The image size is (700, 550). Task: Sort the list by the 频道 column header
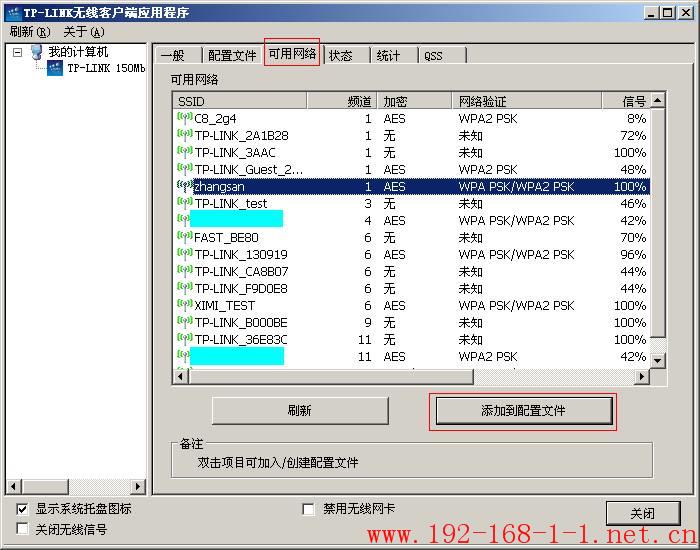(342, 101)
